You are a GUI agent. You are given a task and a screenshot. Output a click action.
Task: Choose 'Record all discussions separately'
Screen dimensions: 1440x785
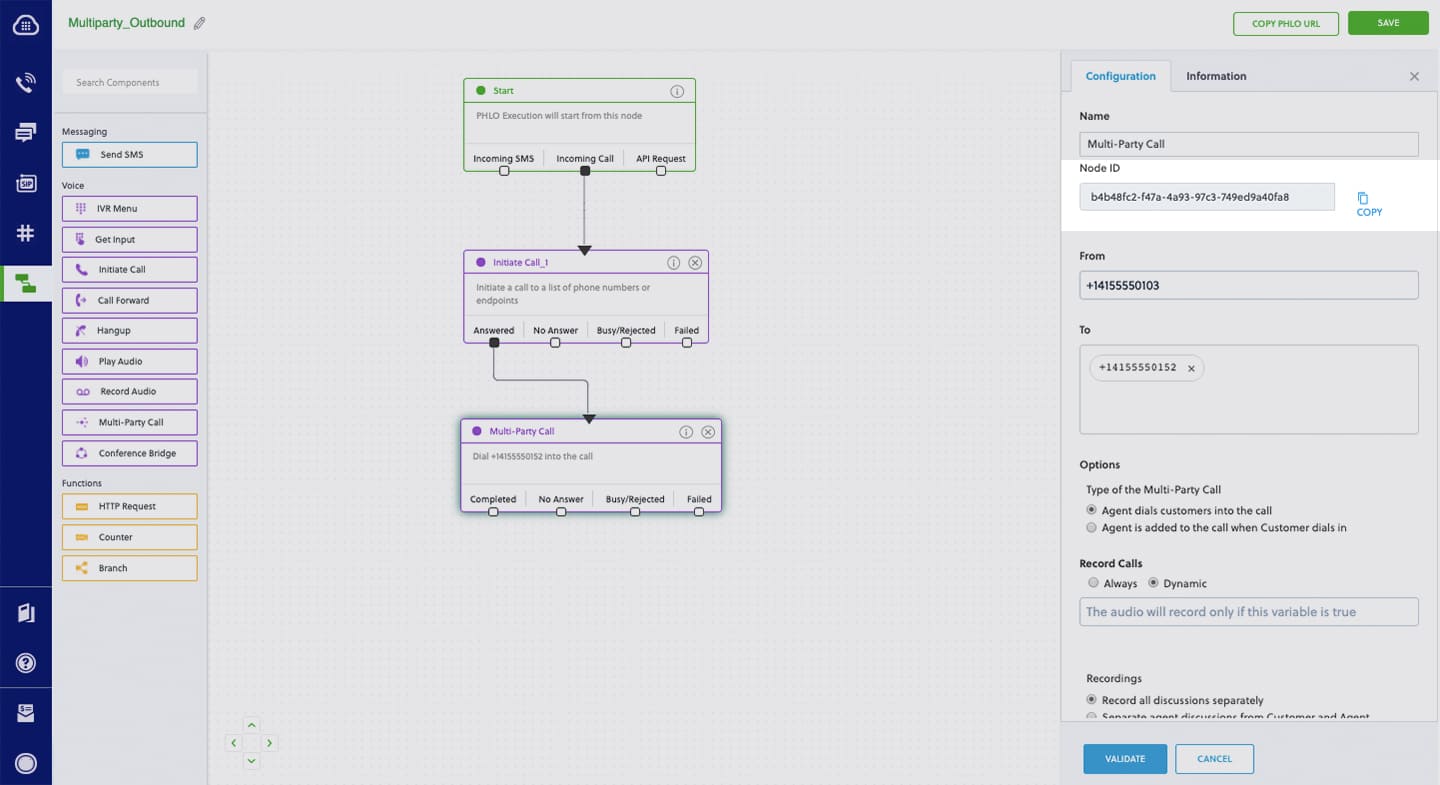pos(1091,700)
